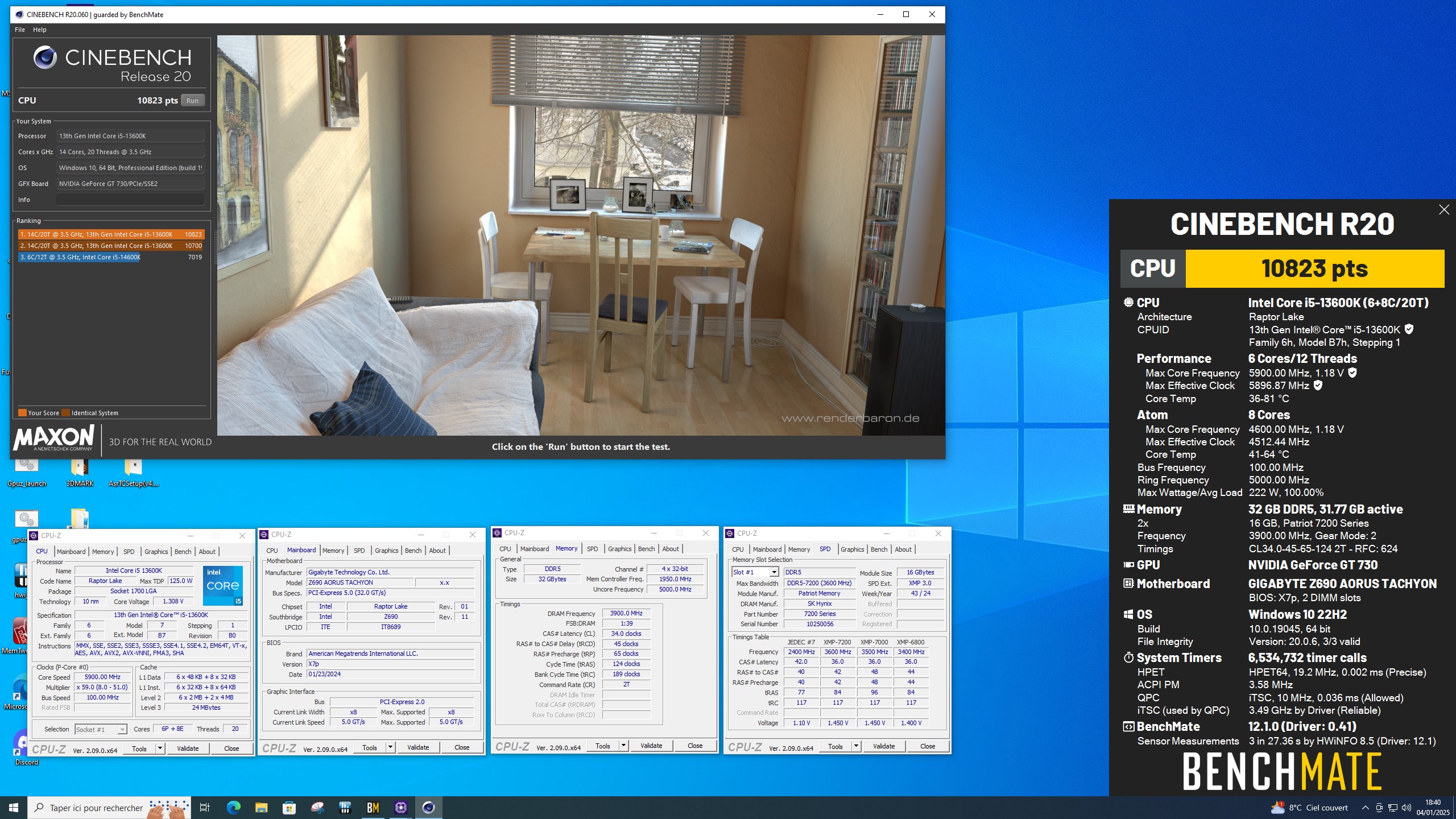Click the Intel Core i5 logo in CPU-Z
The width and height of the screenshot is (1456, 819).
[223, 585]
